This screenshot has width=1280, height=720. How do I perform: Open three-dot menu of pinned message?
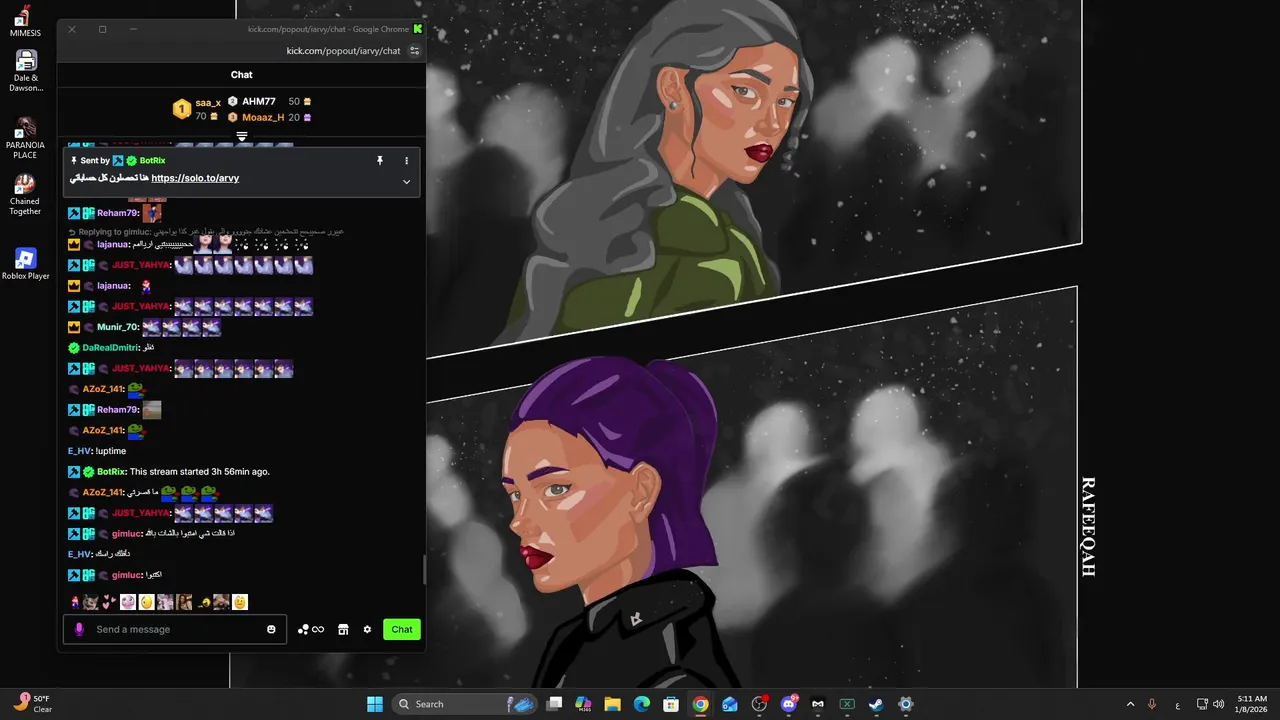[x=406, y=160]
